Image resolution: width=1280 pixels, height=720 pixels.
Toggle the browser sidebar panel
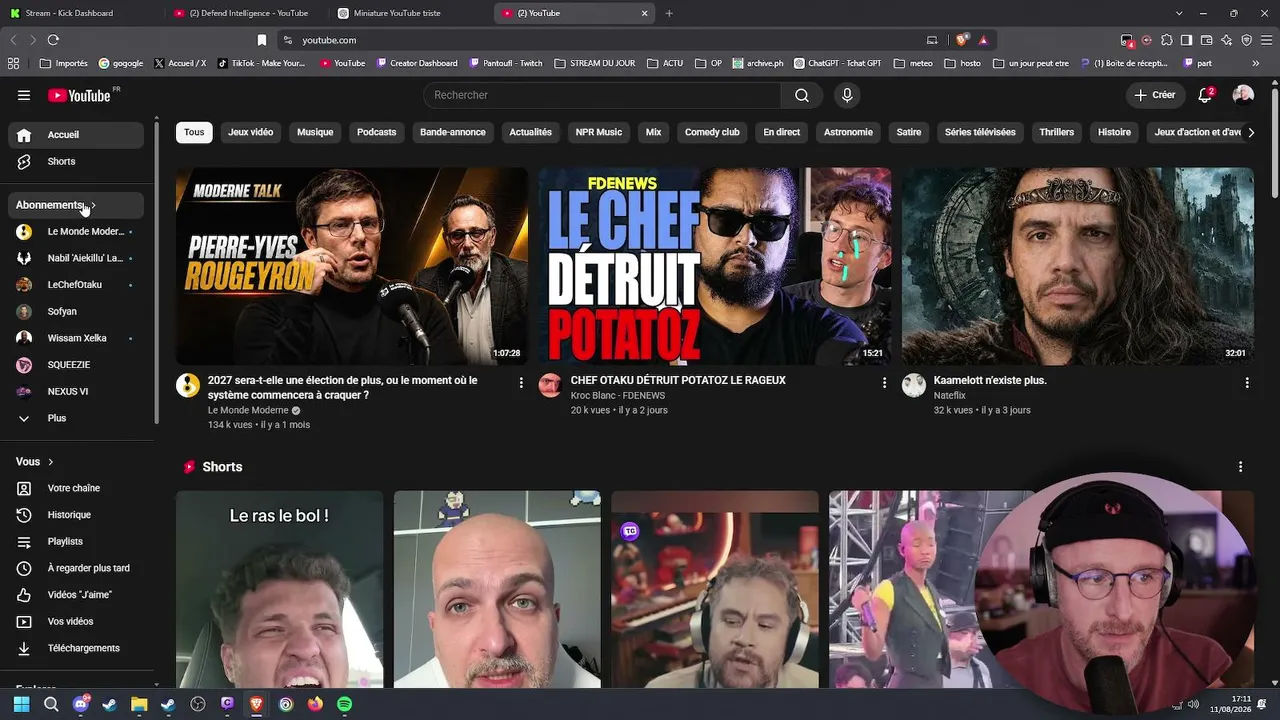[x=1187, y=40]
